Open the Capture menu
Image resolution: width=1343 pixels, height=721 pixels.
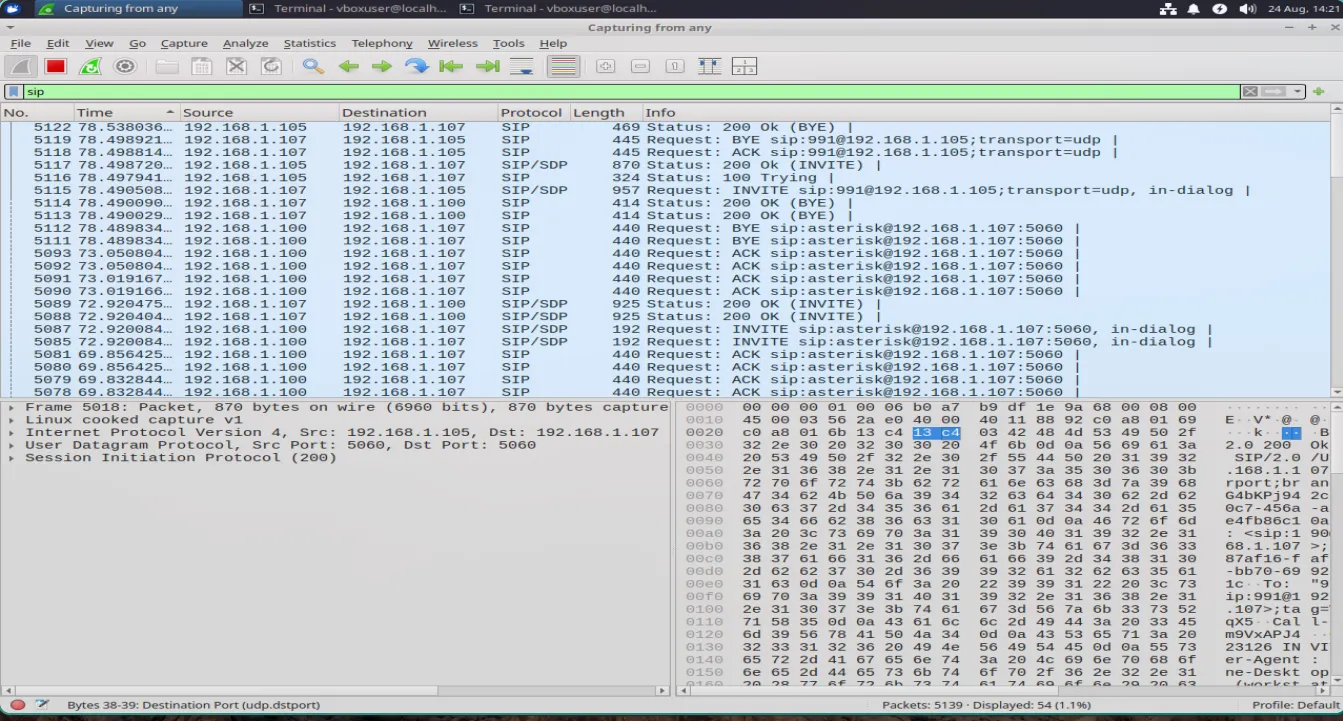184,43
